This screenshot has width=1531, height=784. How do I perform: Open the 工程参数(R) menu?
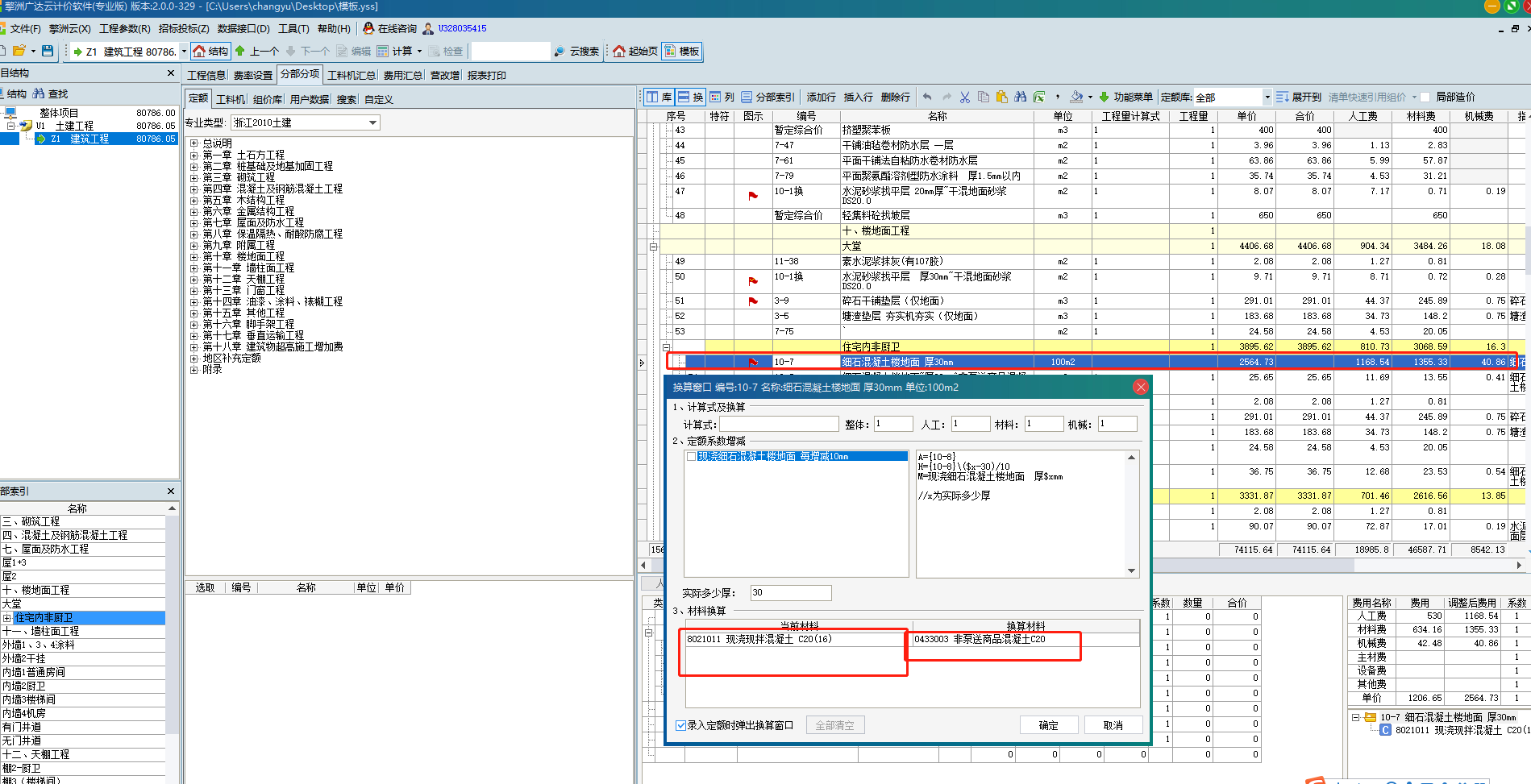tap(124, 28)
